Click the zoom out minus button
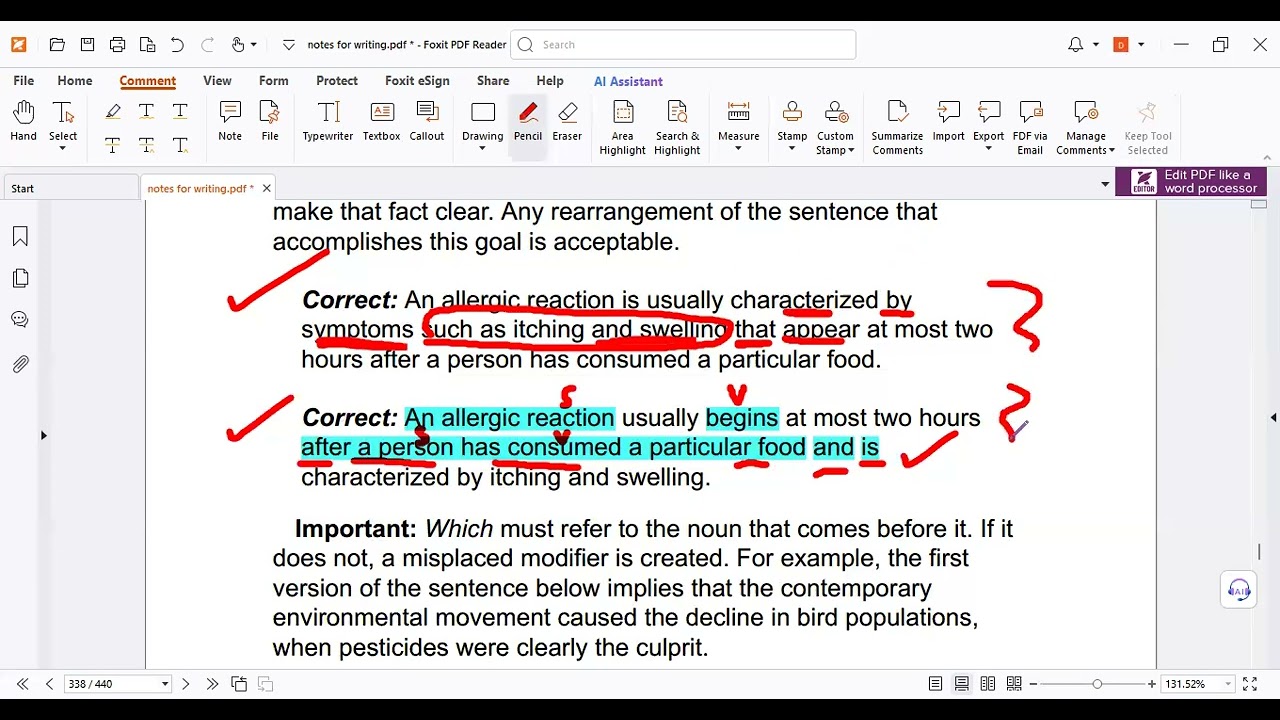This screenshot has height=720, width=1280. coord(1033,684)
